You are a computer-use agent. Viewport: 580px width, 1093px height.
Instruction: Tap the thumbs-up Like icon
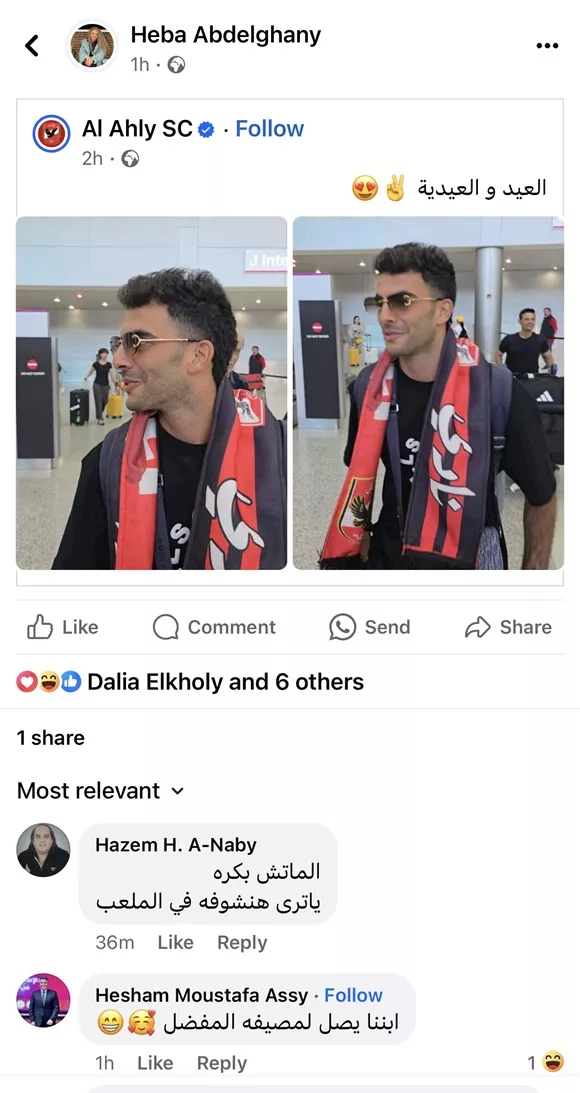coord(40,627)
